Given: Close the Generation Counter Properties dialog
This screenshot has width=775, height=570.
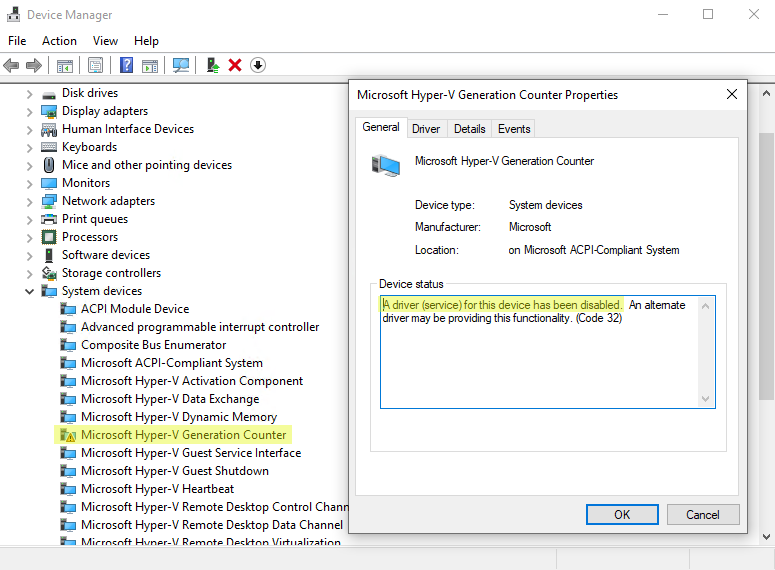Looking at the screenshot, I should pyautogui.click(x=732, y=94).
